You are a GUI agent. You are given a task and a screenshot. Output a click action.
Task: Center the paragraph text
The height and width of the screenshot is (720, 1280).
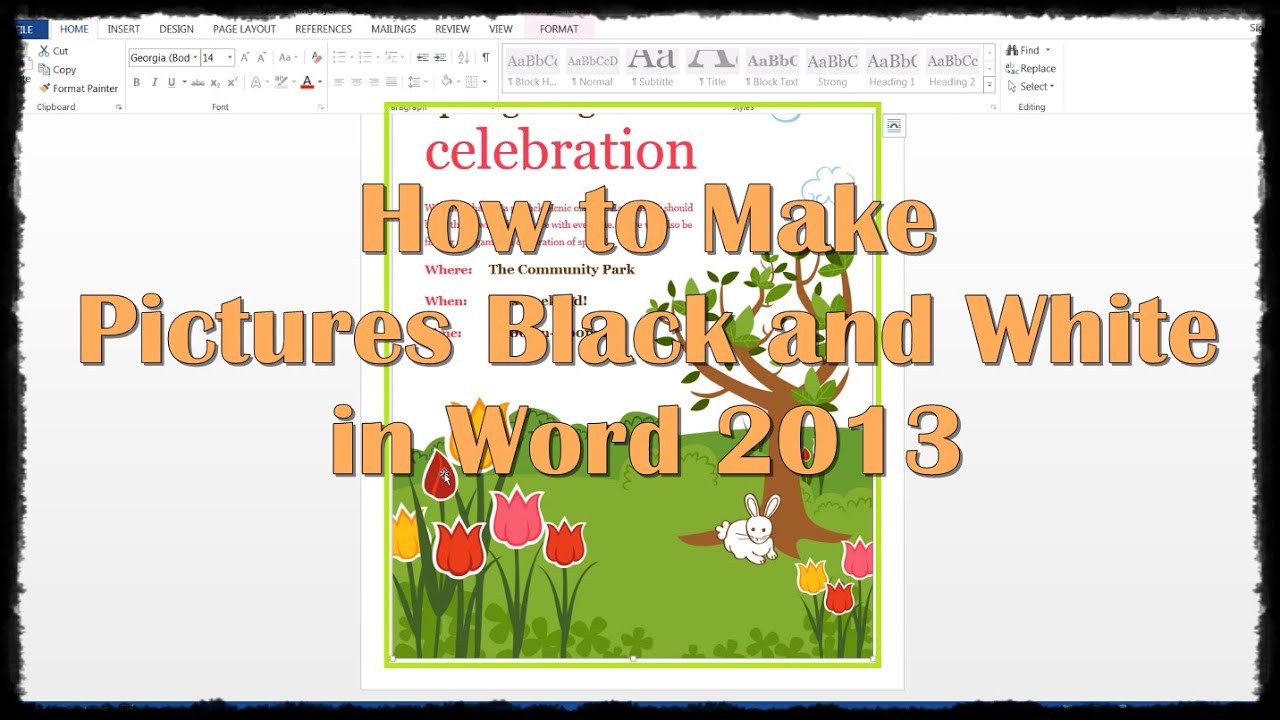click(x=356, y=82)
